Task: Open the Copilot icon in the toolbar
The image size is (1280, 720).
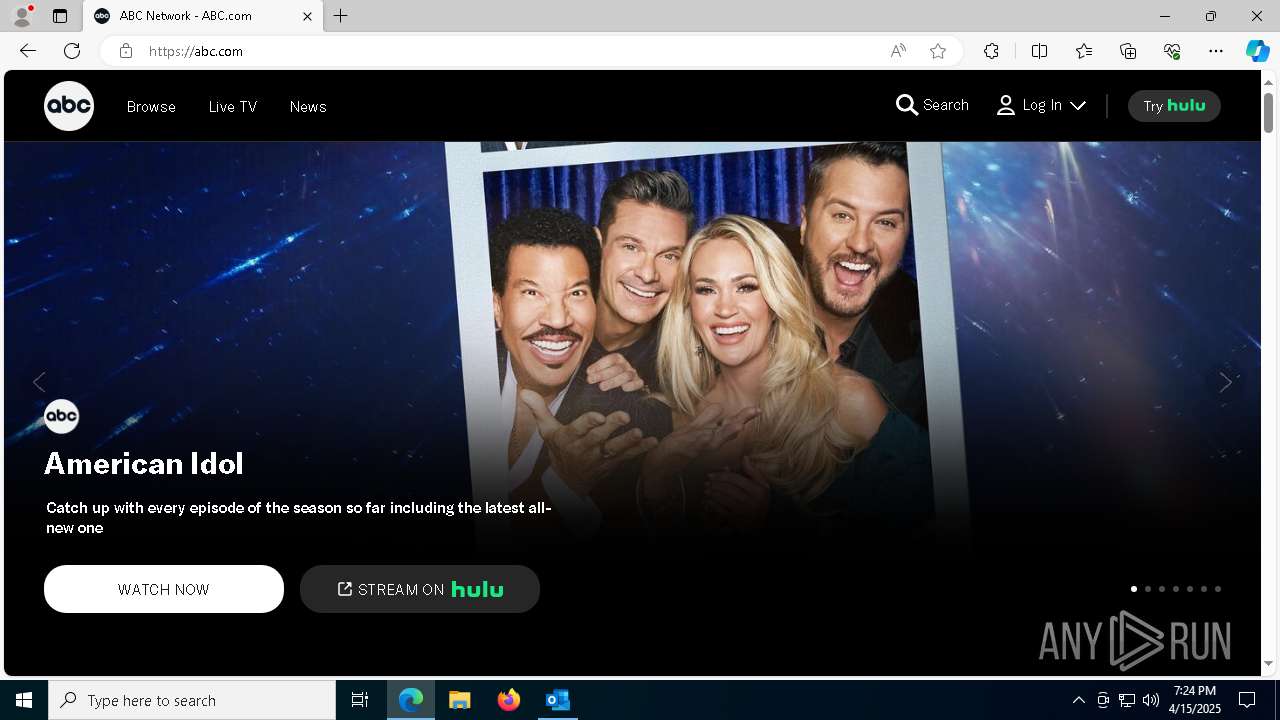Action: click(1257, 51)
